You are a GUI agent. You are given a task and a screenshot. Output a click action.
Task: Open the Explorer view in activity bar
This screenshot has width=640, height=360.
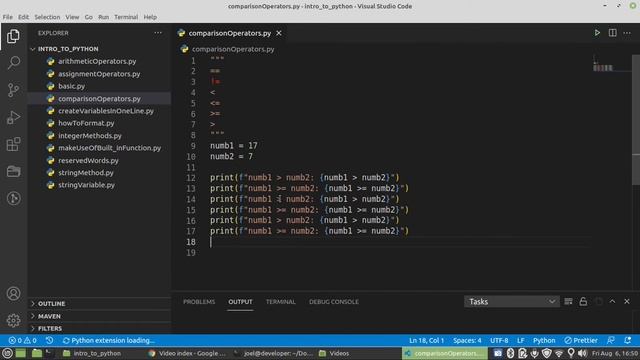click(13, 36)
